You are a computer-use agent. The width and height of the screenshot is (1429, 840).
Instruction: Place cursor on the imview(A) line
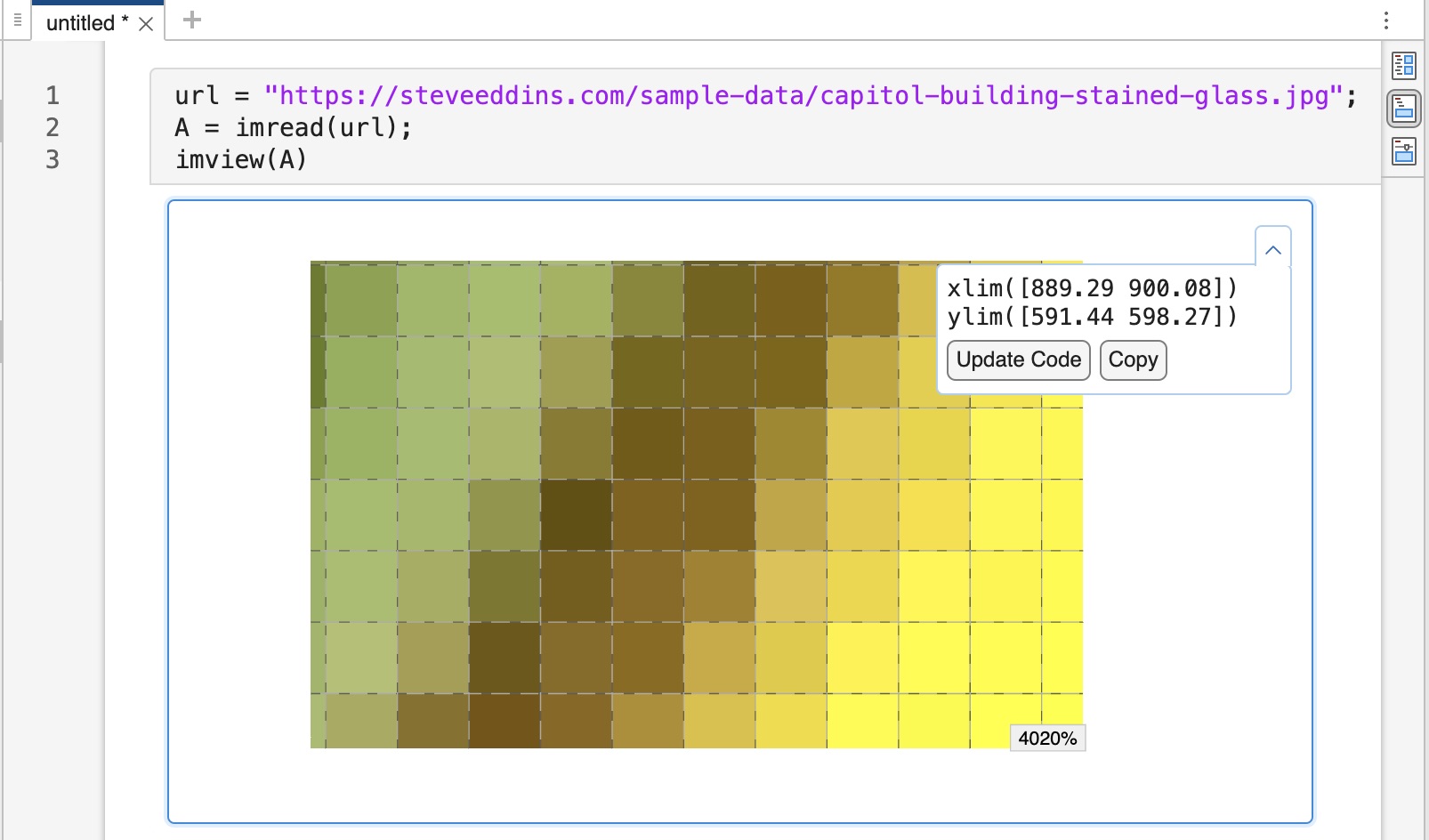241,159
